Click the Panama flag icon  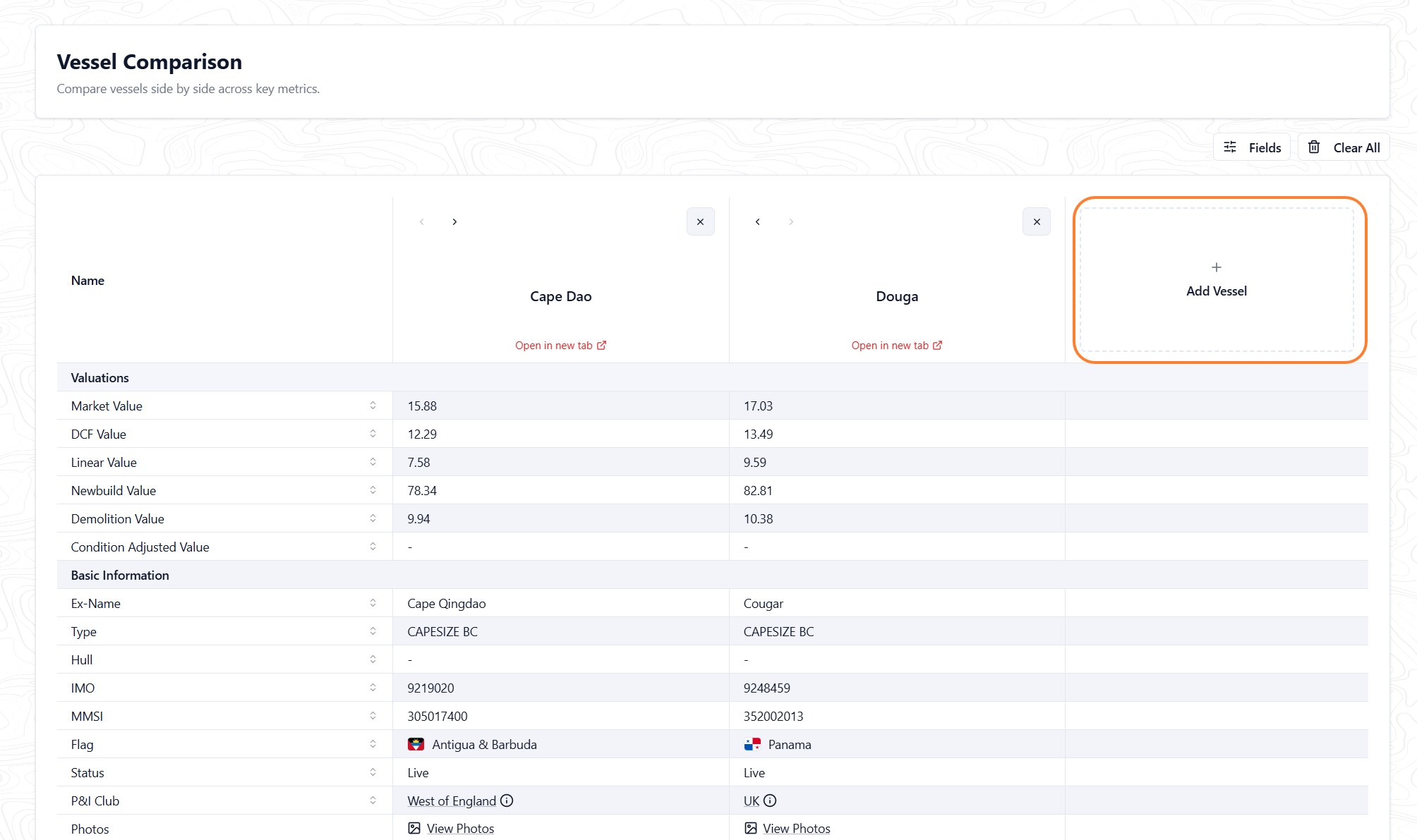752,744
